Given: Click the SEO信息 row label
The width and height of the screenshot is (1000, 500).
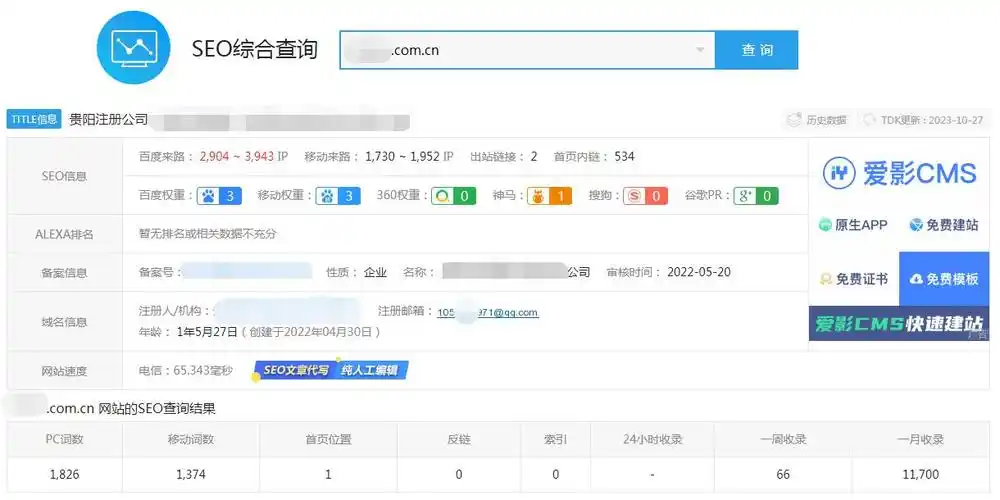Looking at the screenshot, I should click(x=64, y=176).
